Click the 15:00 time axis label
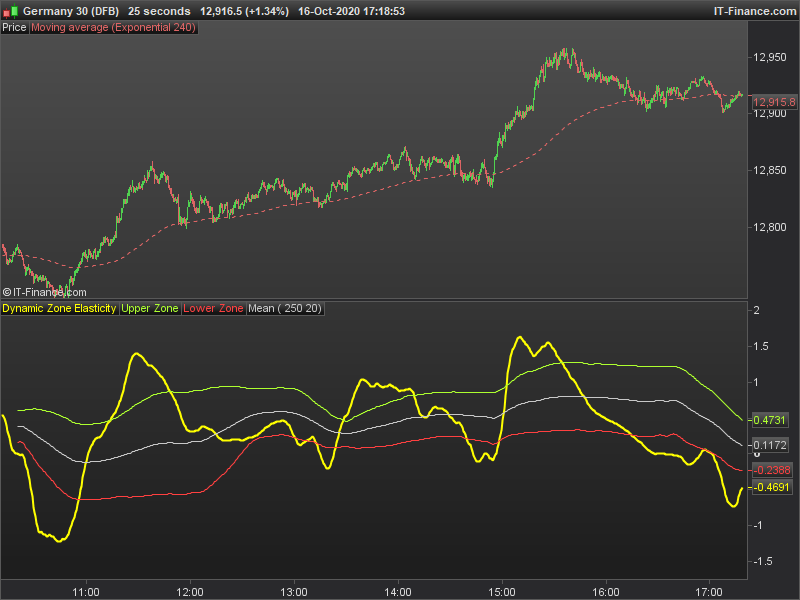Screen dimensions: 800x600 [x=502, y=592]
